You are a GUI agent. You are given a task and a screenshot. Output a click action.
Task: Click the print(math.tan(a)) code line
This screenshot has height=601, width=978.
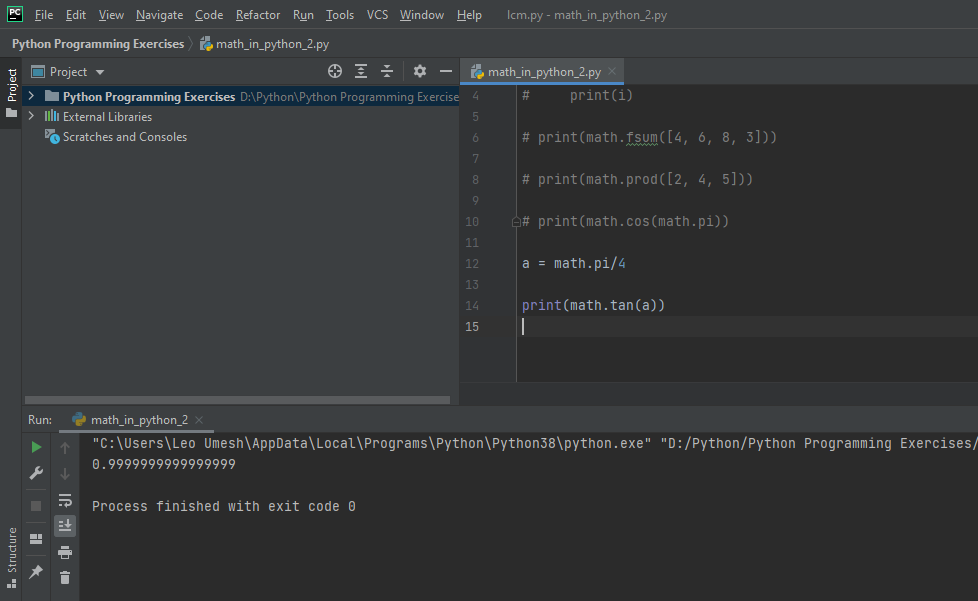[x=593, y=305]
